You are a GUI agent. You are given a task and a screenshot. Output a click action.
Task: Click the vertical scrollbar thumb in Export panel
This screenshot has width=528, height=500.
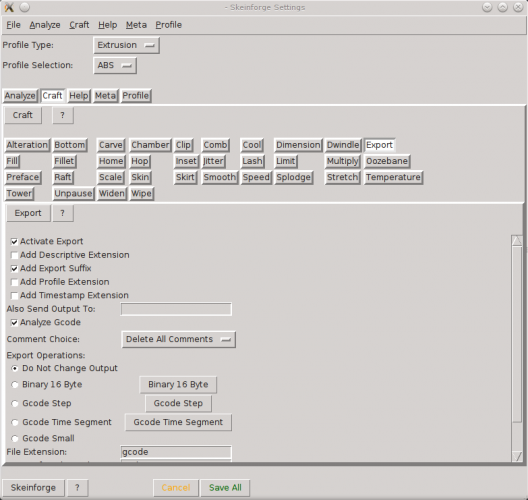pos(517,334)
